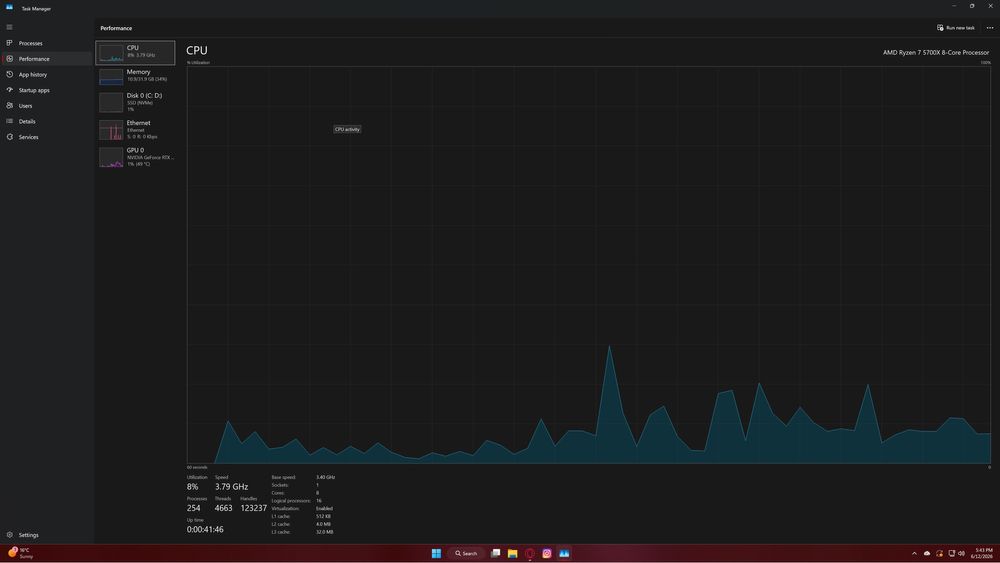Open the Windows Start menu
This screenshot has height=563, width=1000.
[436, 553]
